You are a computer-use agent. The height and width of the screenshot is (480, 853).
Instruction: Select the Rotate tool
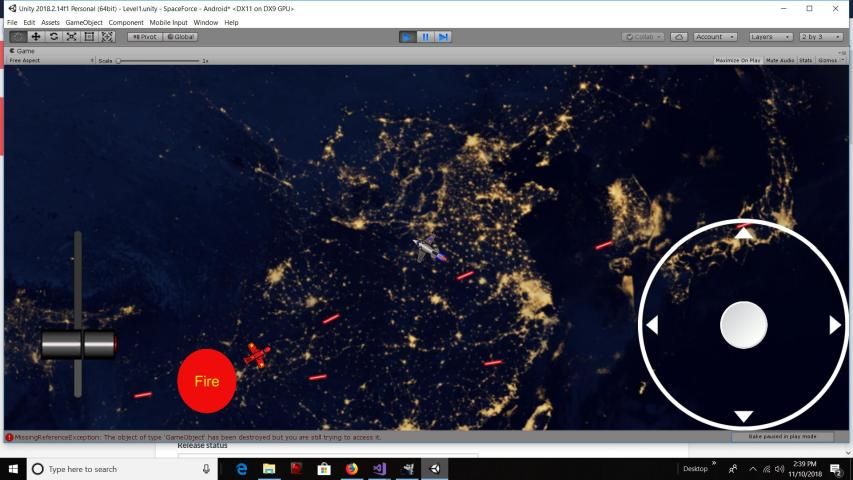[54, 37]
